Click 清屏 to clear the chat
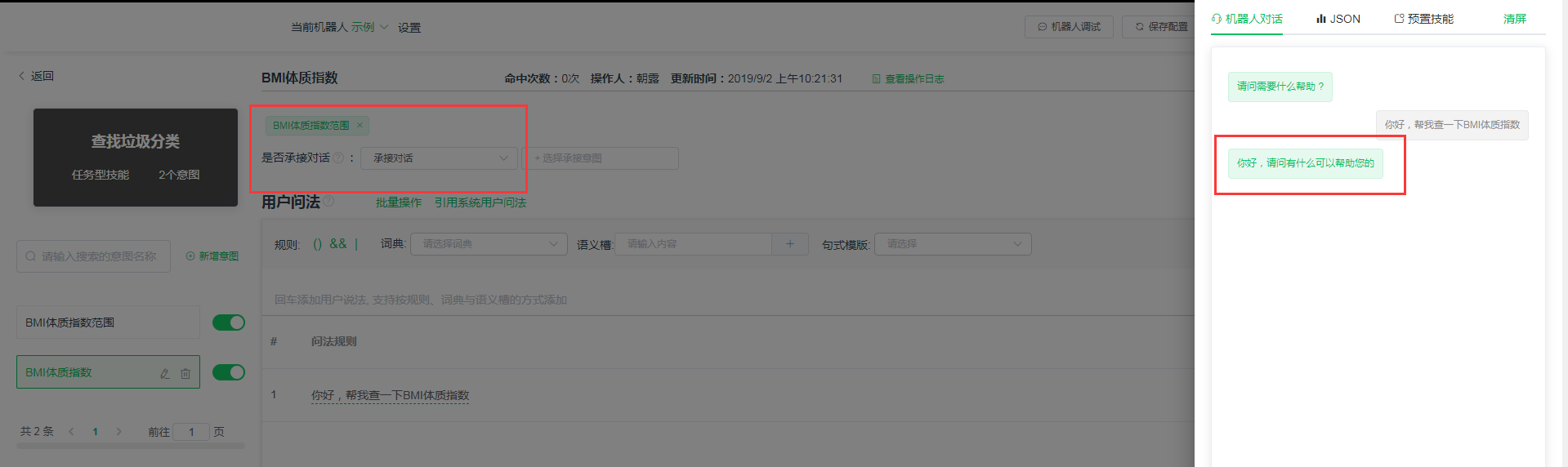 click(x=1515, y=19)
